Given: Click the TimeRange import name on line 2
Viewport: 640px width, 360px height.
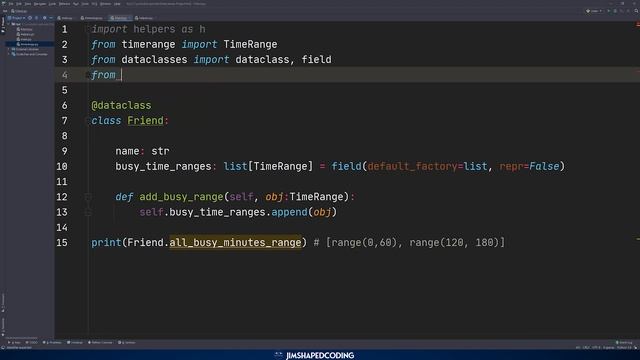Looking at the screenshot, I should tap(250, 44).
